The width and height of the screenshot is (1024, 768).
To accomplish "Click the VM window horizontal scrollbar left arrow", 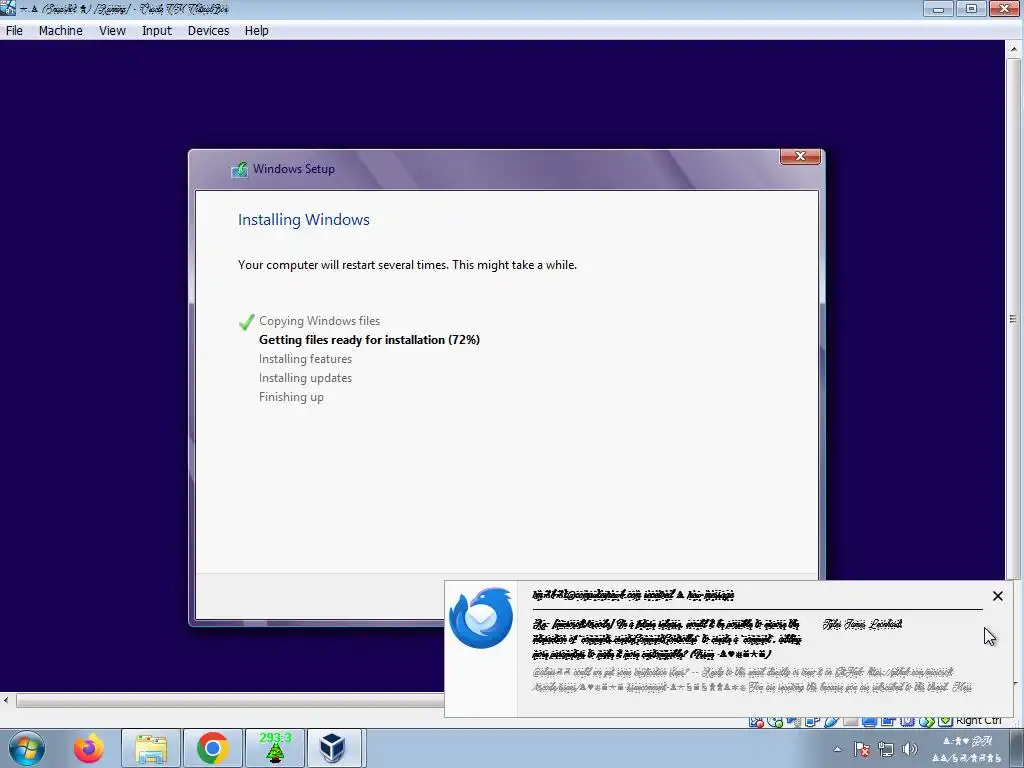I will coord(7,701).
